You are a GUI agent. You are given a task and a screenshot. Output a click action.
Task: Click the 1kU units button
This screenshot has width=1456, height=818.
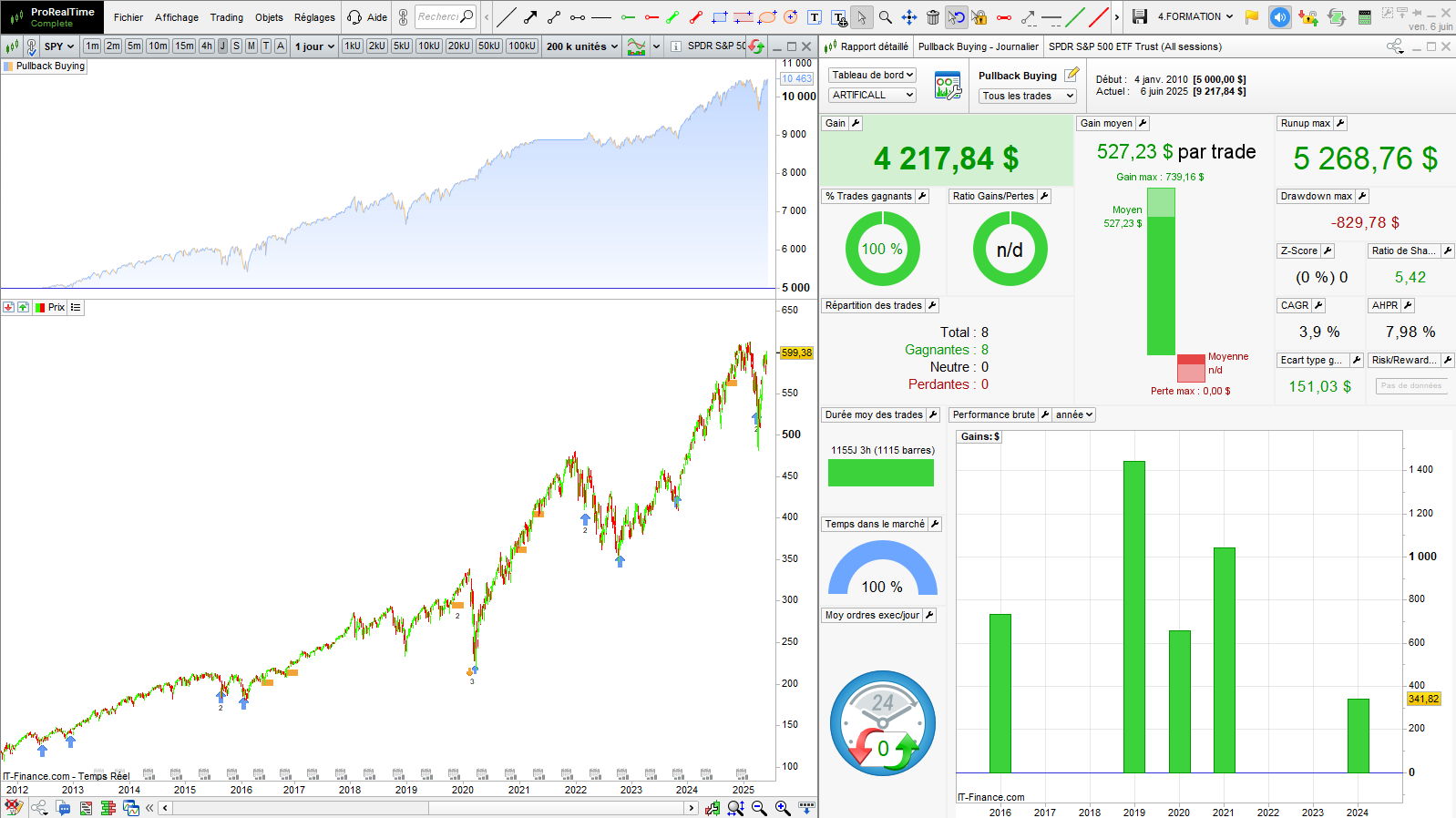[x=353, y=46]
